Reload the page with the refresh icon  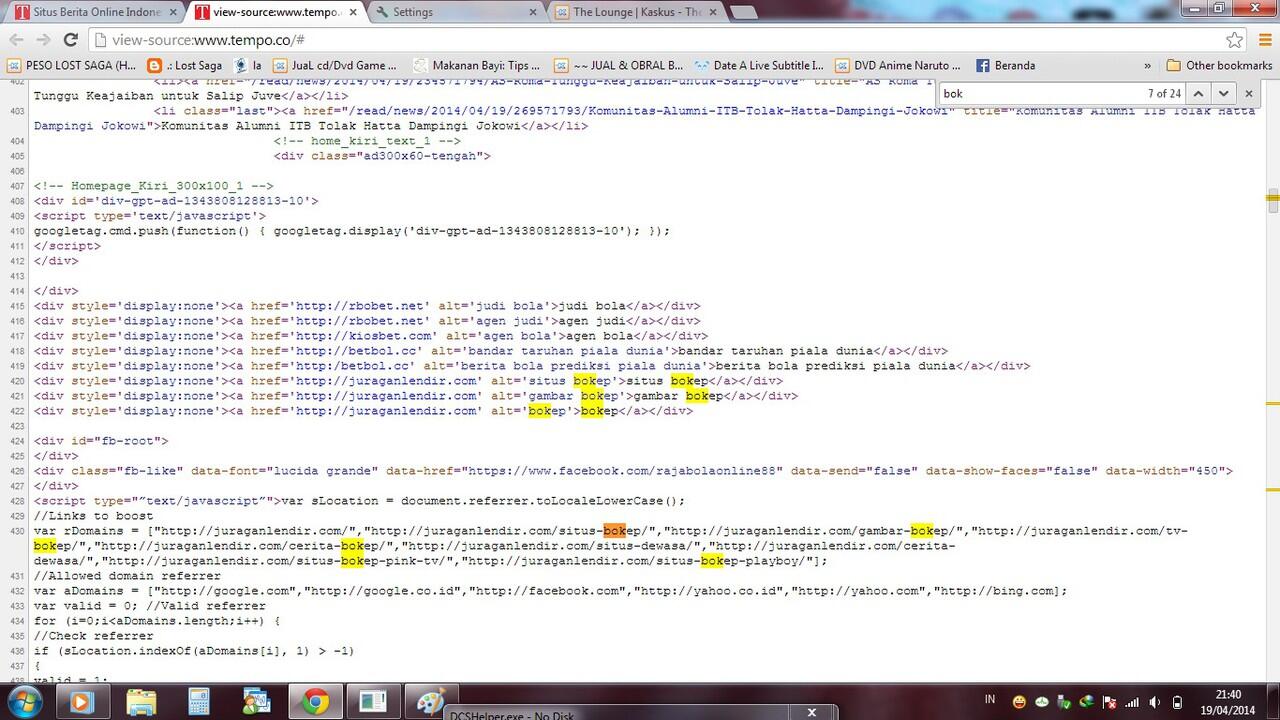point(70,40)
